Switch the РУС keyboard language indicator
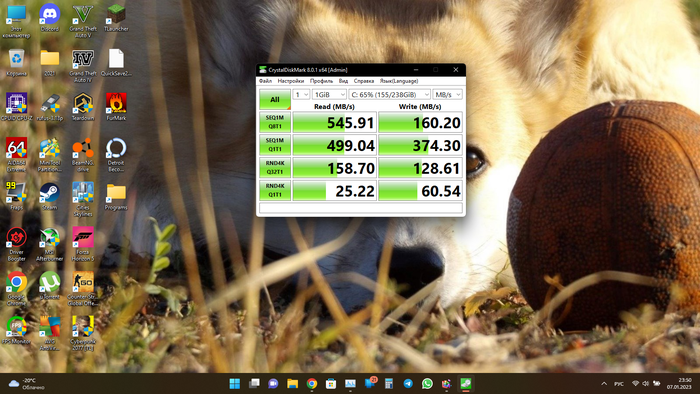 tap(619, 383)
